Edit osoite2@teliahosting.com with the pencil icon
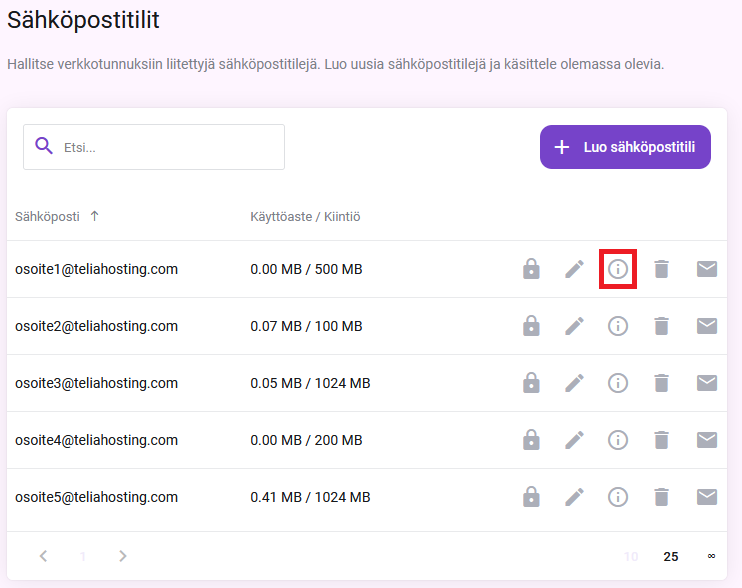742x588 pixels. [574, 326]
